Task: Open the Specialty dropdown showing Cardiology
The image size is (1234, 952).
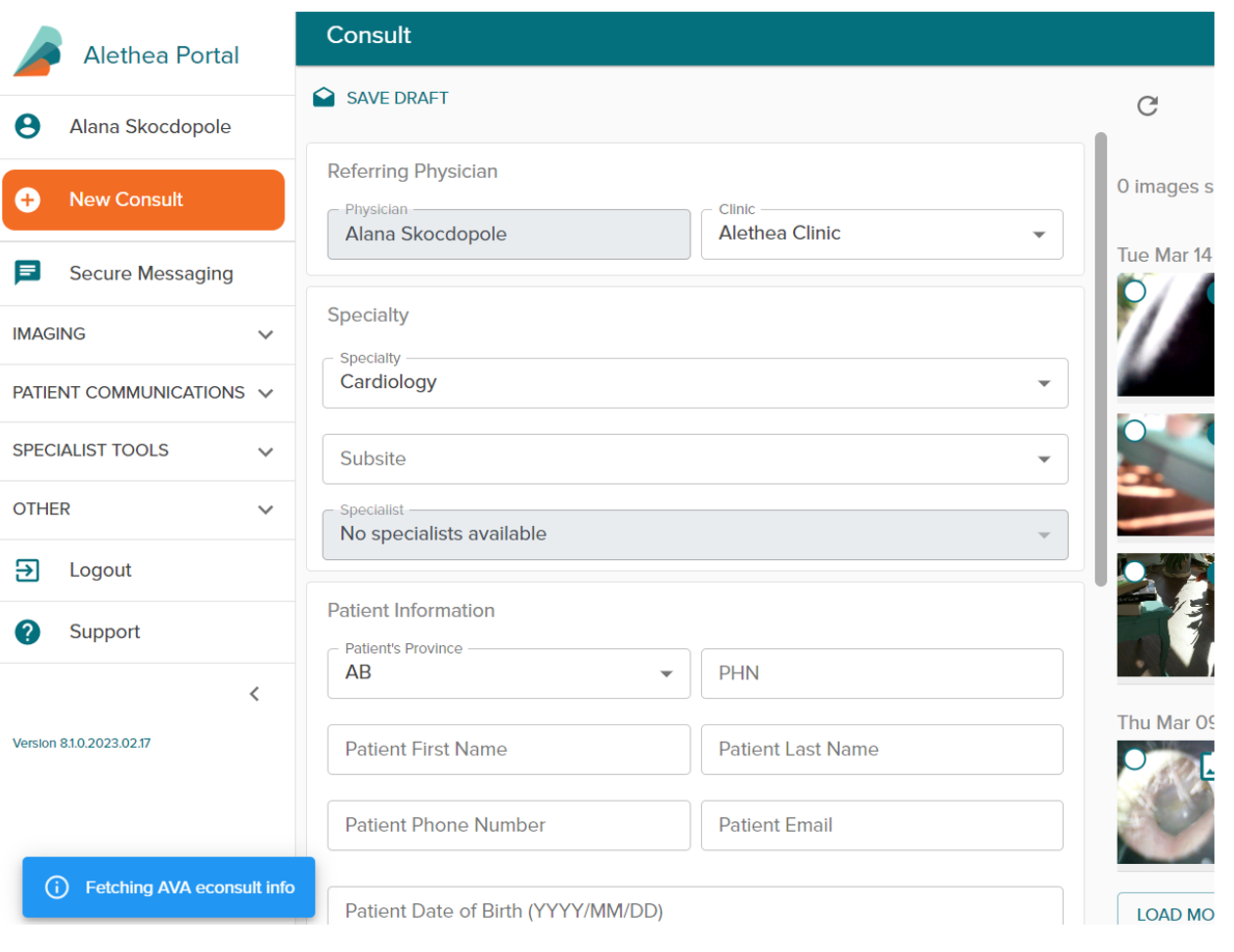Action: click(1042, 382)
